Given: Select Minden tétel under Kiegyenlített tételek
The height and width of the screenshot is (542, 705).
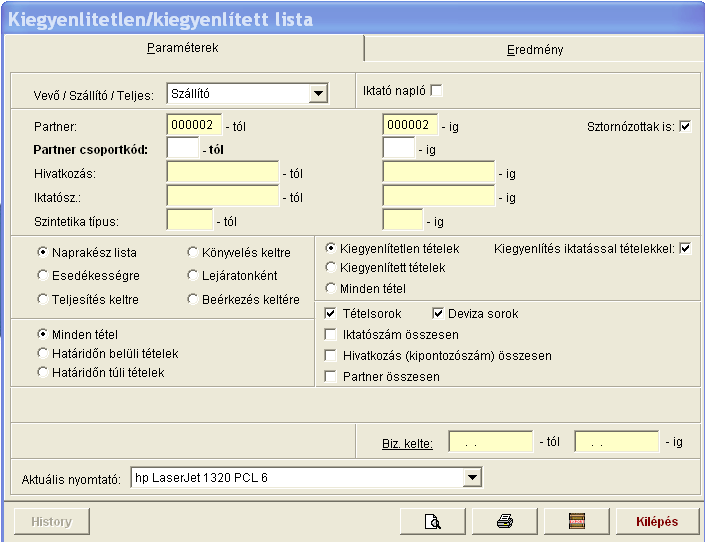Looking at the screenshot, I should pyautogui.click(x=330, y=288).
